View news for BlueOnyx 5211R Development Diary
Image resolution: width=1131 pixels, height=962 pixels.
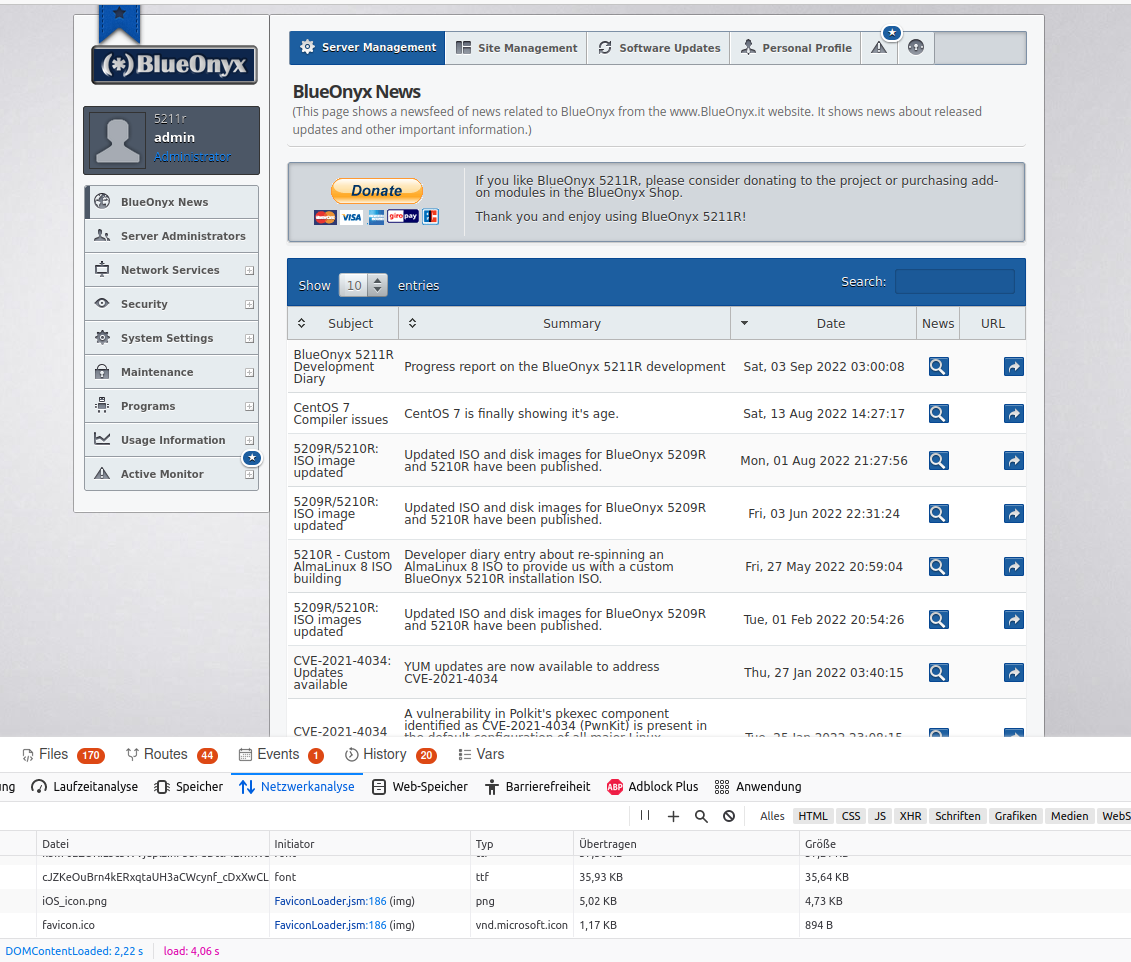[938, 367]
